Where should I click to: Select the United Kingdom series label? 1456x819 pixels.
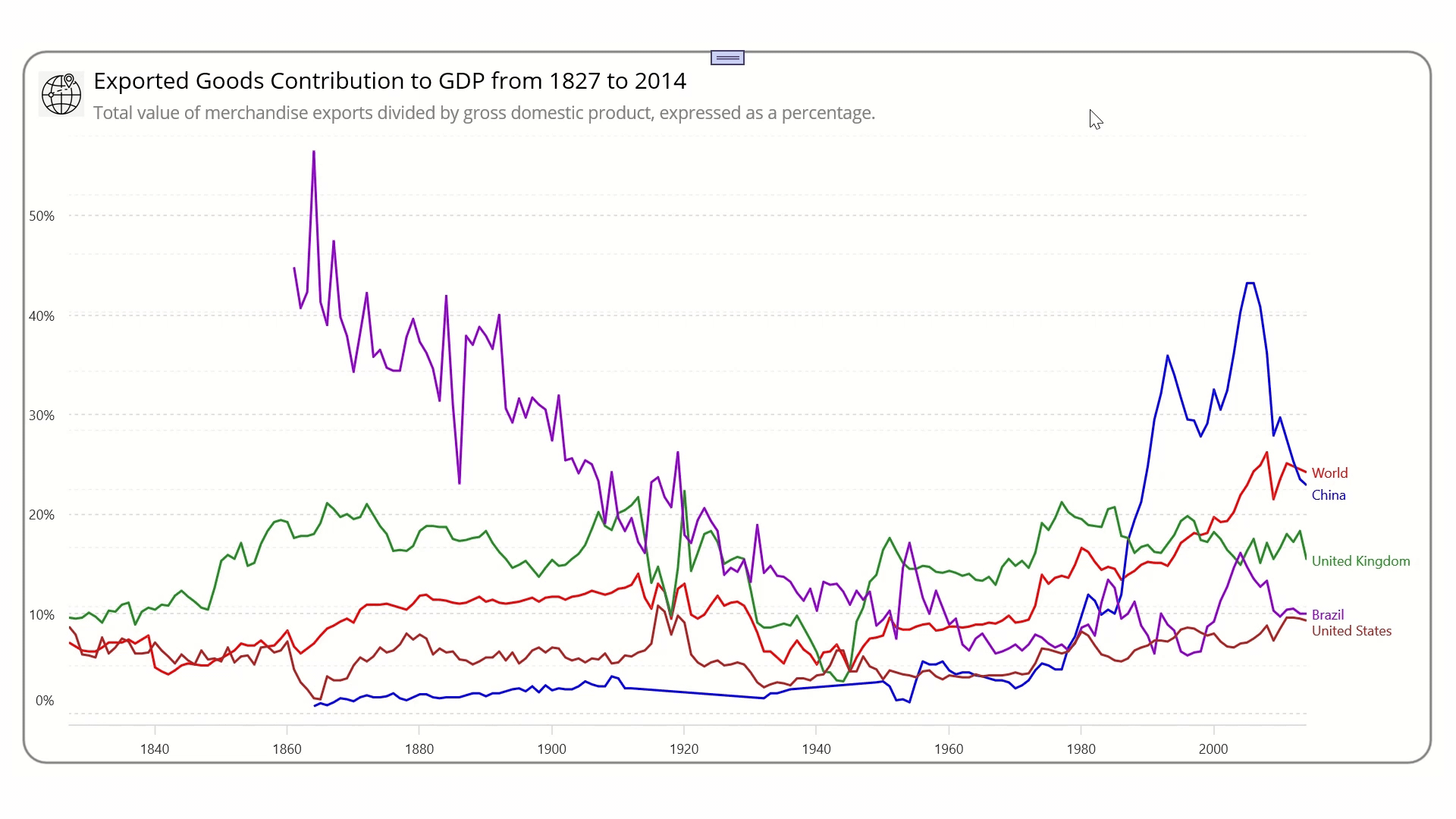click(x=1360, y=561)
